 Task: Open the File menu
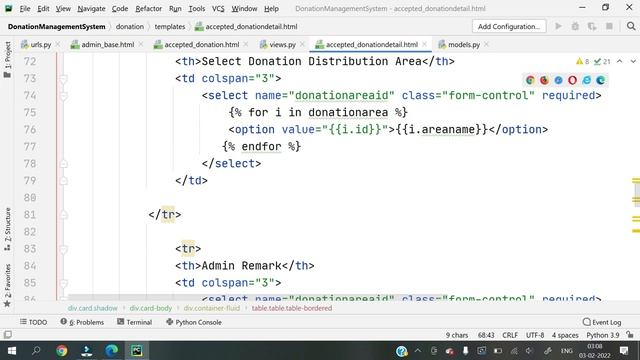(25, 8)
